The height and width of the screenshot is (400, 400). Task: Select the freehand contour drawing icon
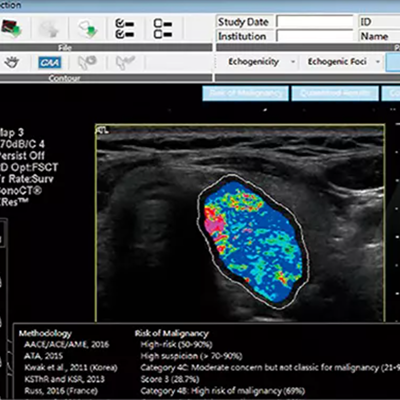[12, 62]
